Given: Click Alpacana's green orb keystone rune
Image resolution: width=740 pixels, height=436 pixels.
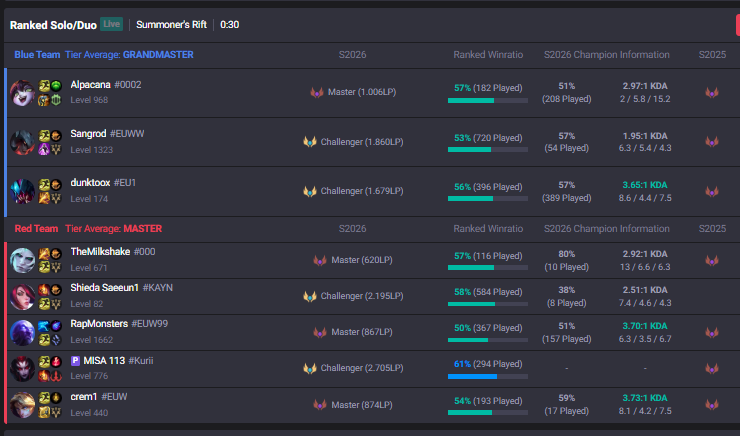Looking at the screenshot, I should pos(56,86).
